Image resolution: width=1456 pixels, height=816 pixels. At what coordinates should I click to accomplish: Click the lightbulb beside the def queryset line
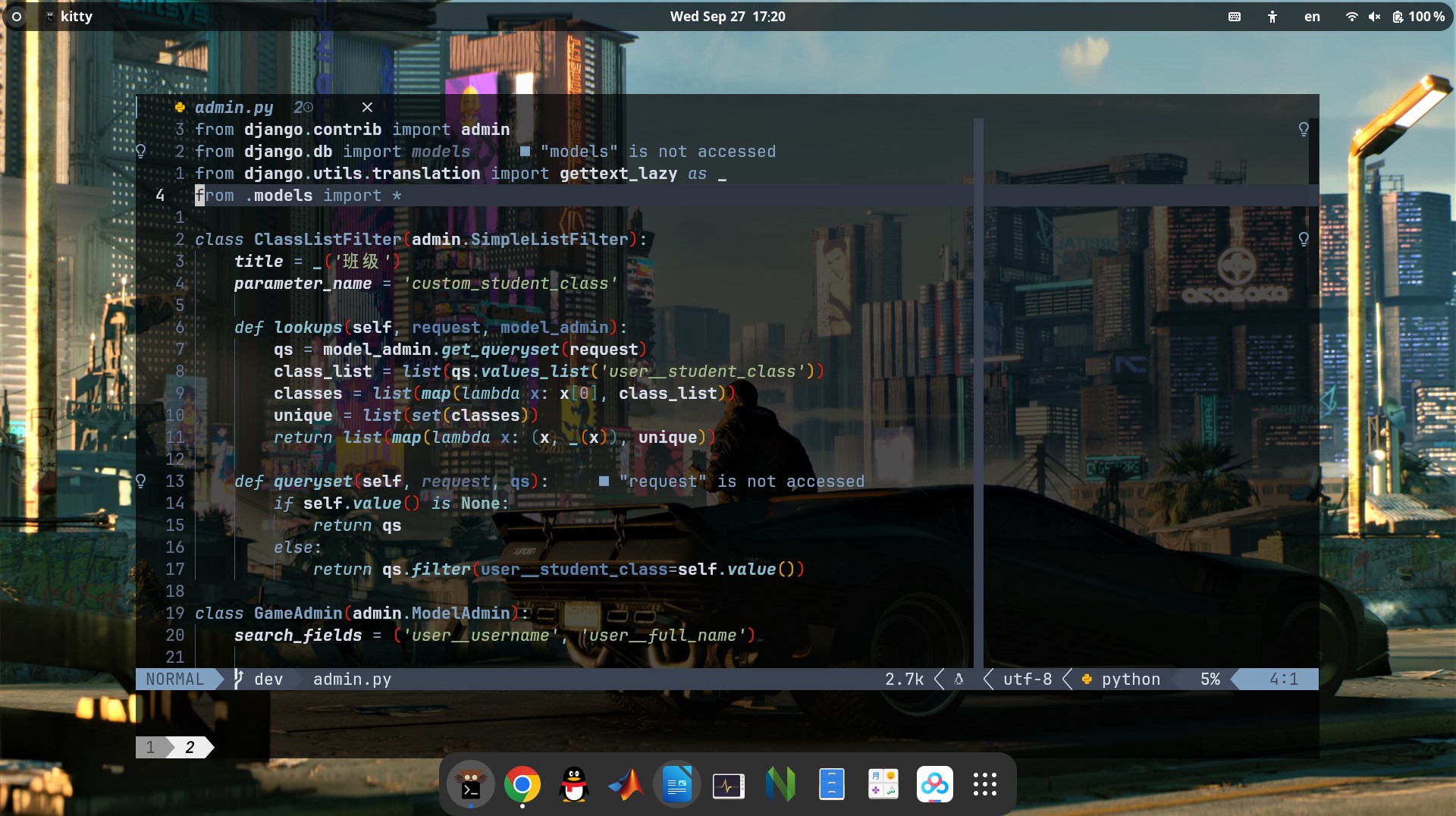140,481
